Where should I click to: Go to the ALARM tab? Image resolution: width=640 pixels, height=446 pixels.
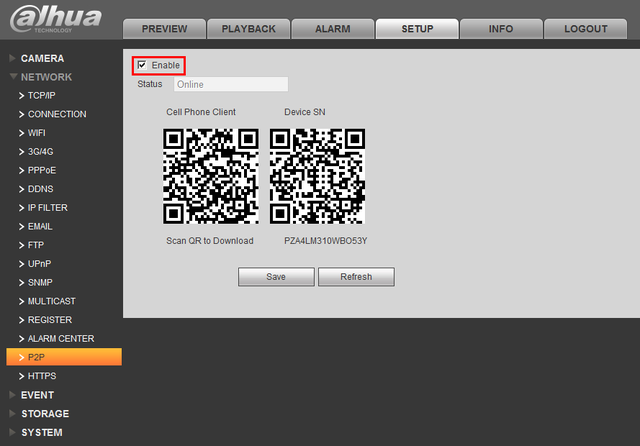coord(333,29)
